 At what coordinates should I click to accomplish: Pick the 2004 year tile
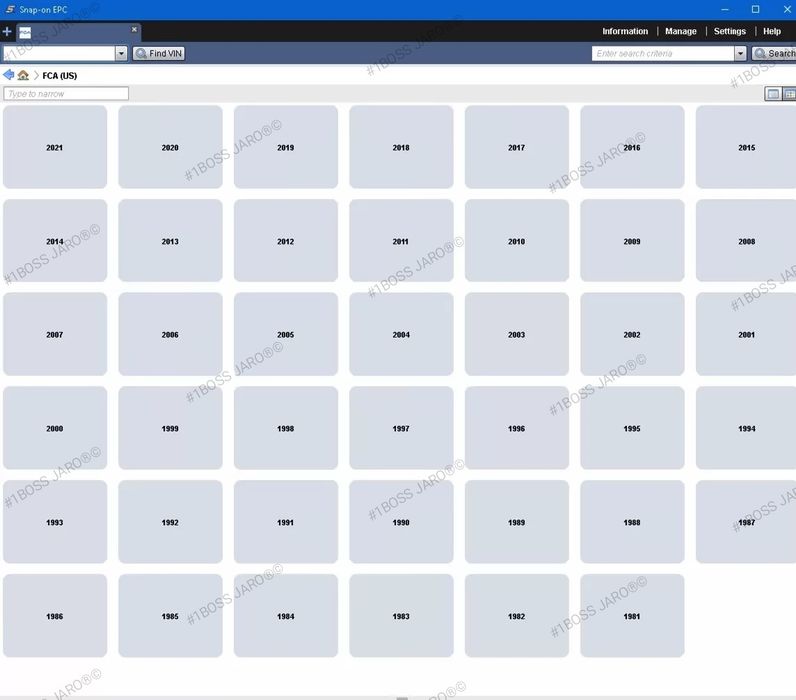click(401, 335)
